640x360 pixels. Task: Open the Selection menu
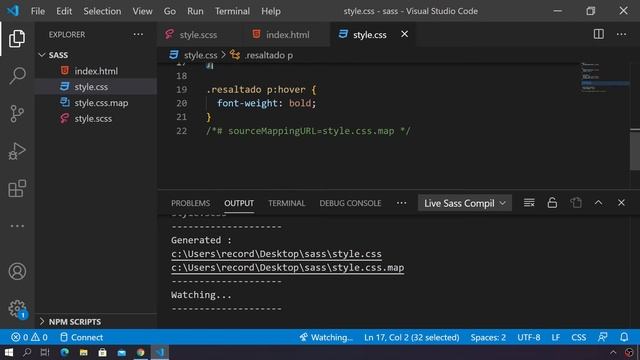pyautogui.click(x=102, y=11)
